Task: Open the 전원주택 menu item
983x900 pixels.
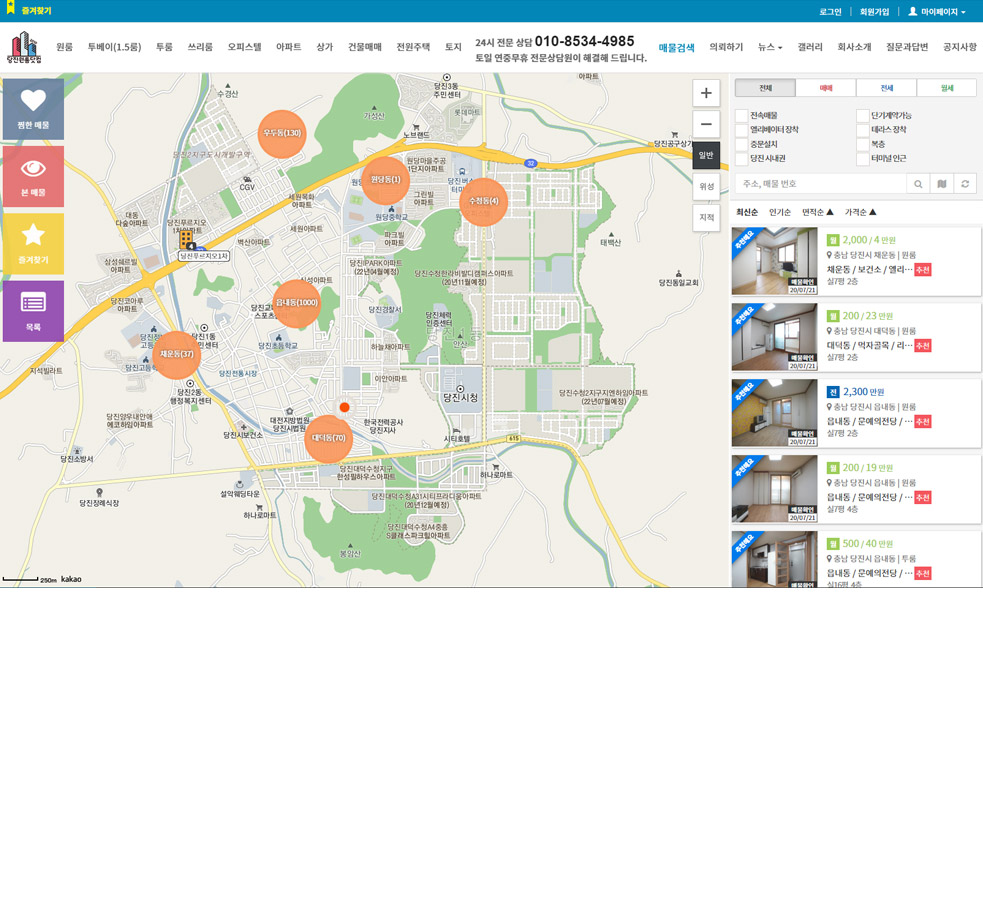Action: 413,47
